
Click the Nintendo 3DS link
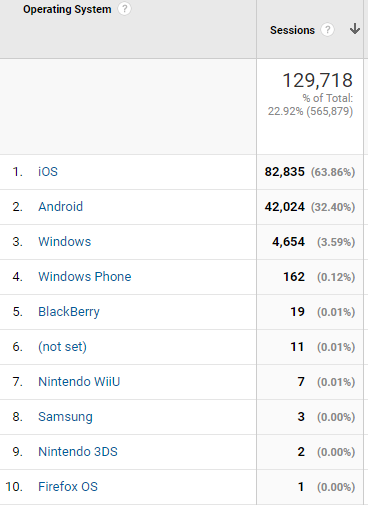78,452
